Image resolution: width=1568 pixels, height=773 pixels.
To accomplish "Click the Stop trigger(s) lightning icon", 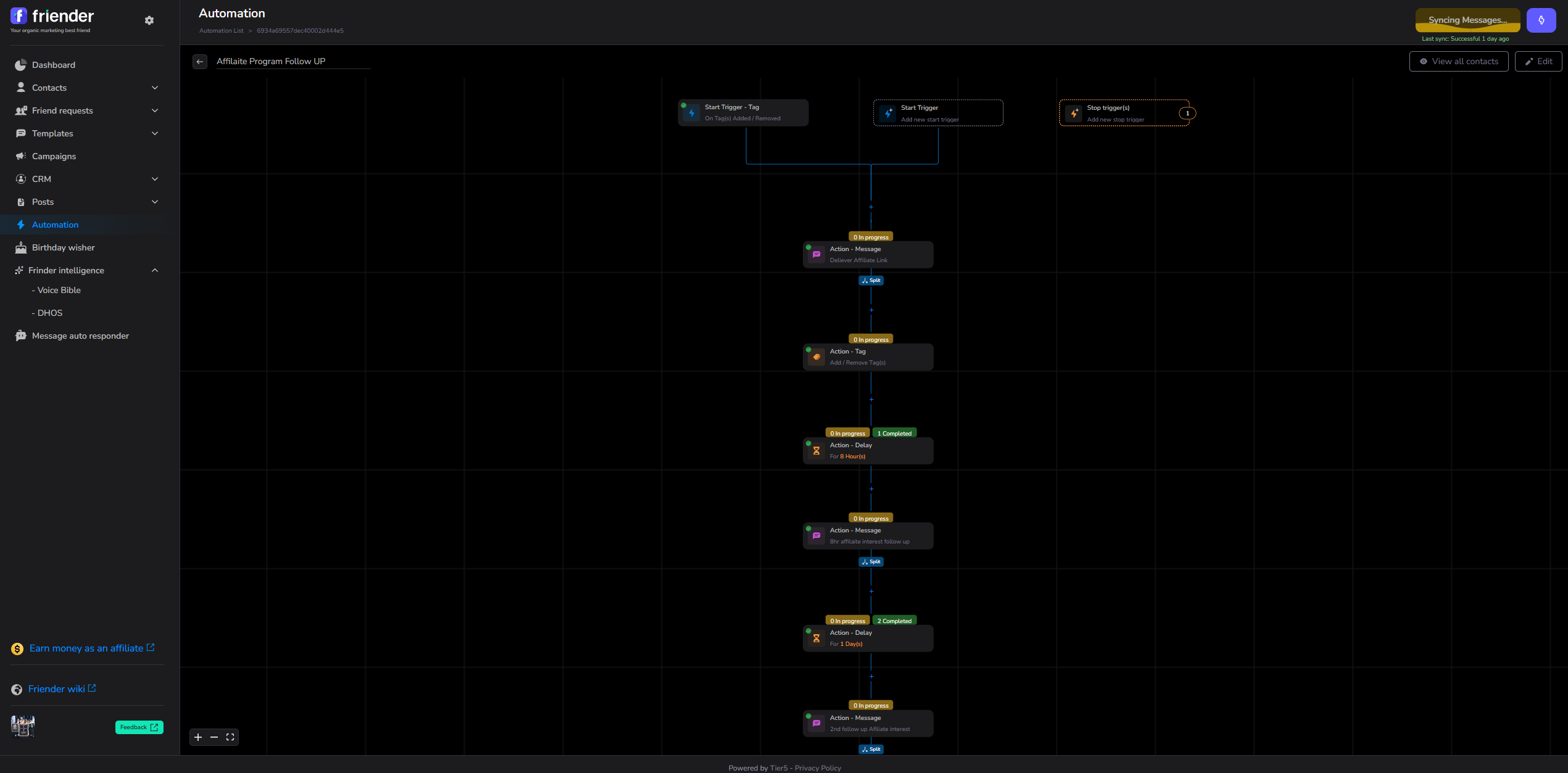I will coord(1074,114).
